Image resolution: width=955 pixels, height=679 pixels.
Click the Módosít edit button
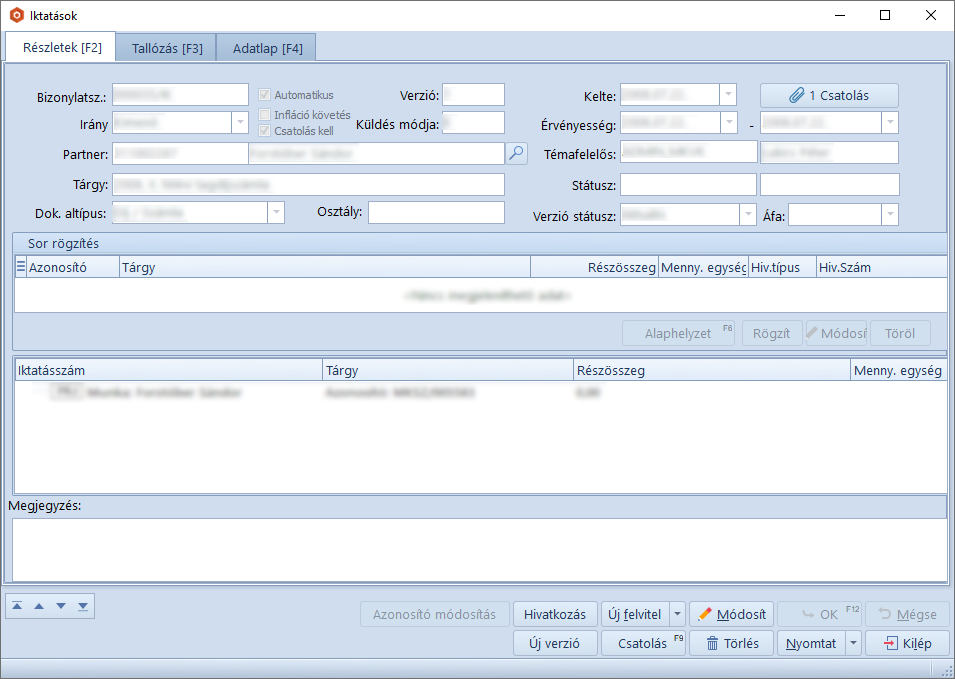pyautogui.click(x=731, y=614)
